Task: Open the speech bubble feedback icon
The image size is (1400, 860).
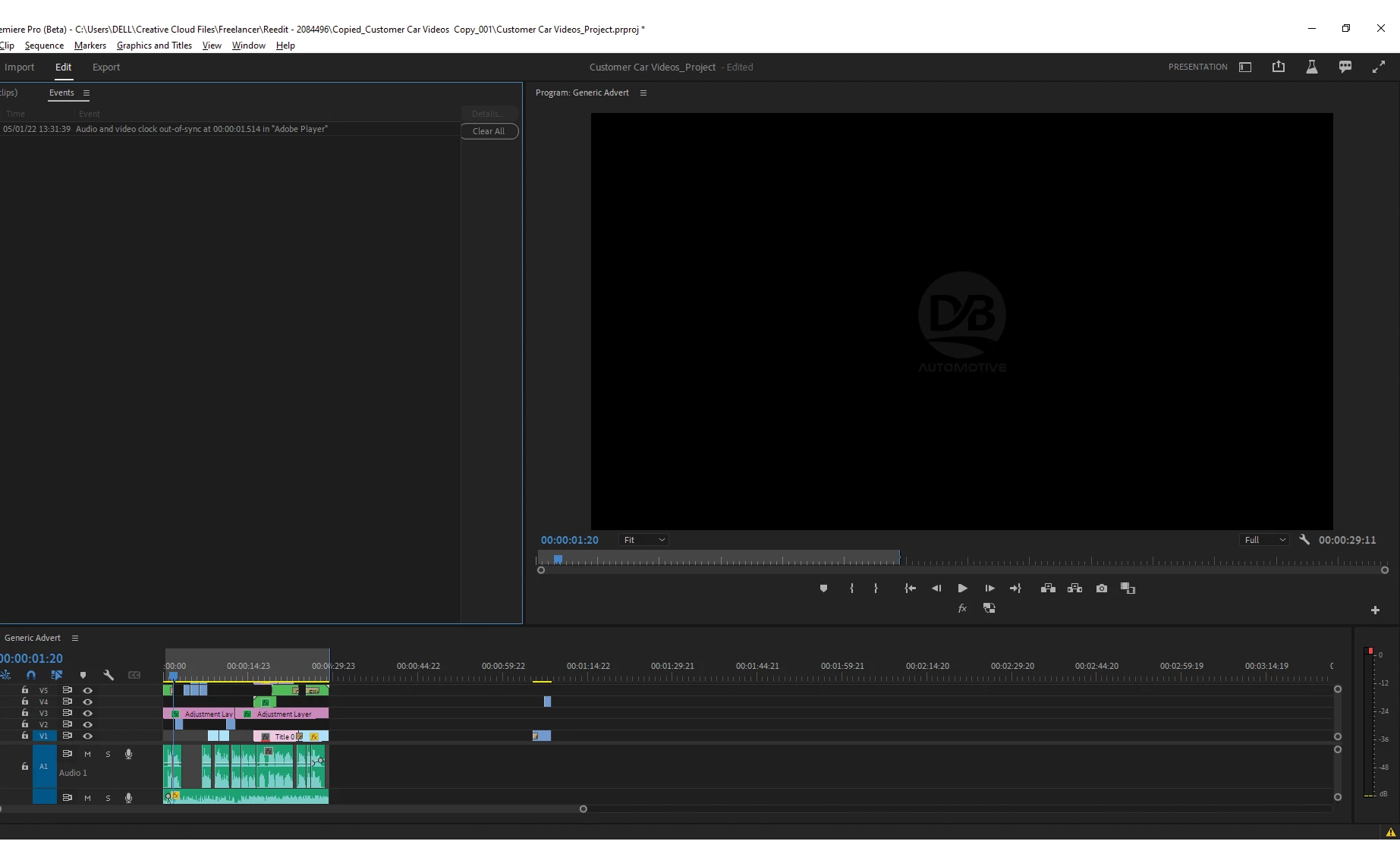Action: (1345, 67)
